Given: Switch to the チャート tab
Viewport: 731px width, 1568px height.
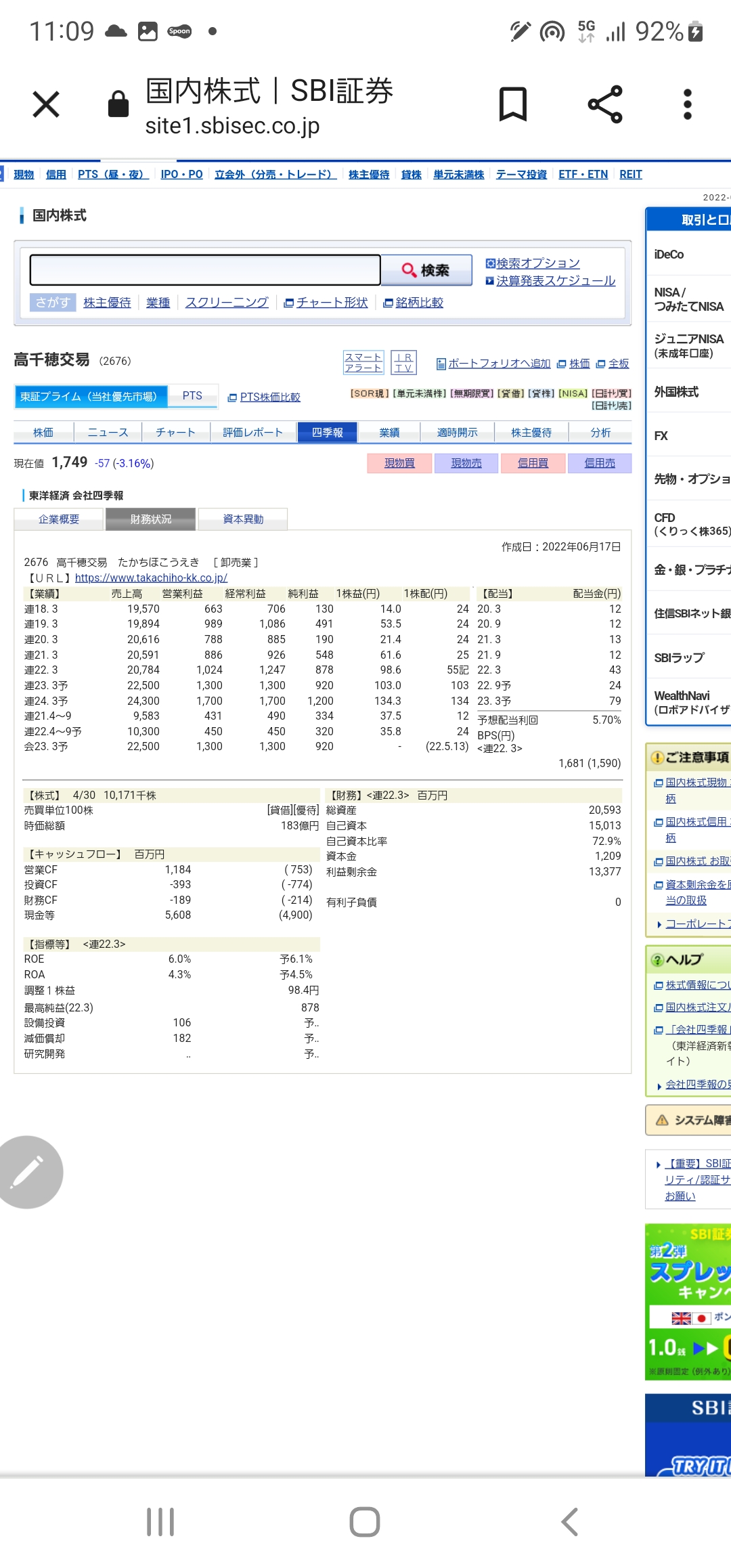Looking at the screenshot, I should click(176, 433).
